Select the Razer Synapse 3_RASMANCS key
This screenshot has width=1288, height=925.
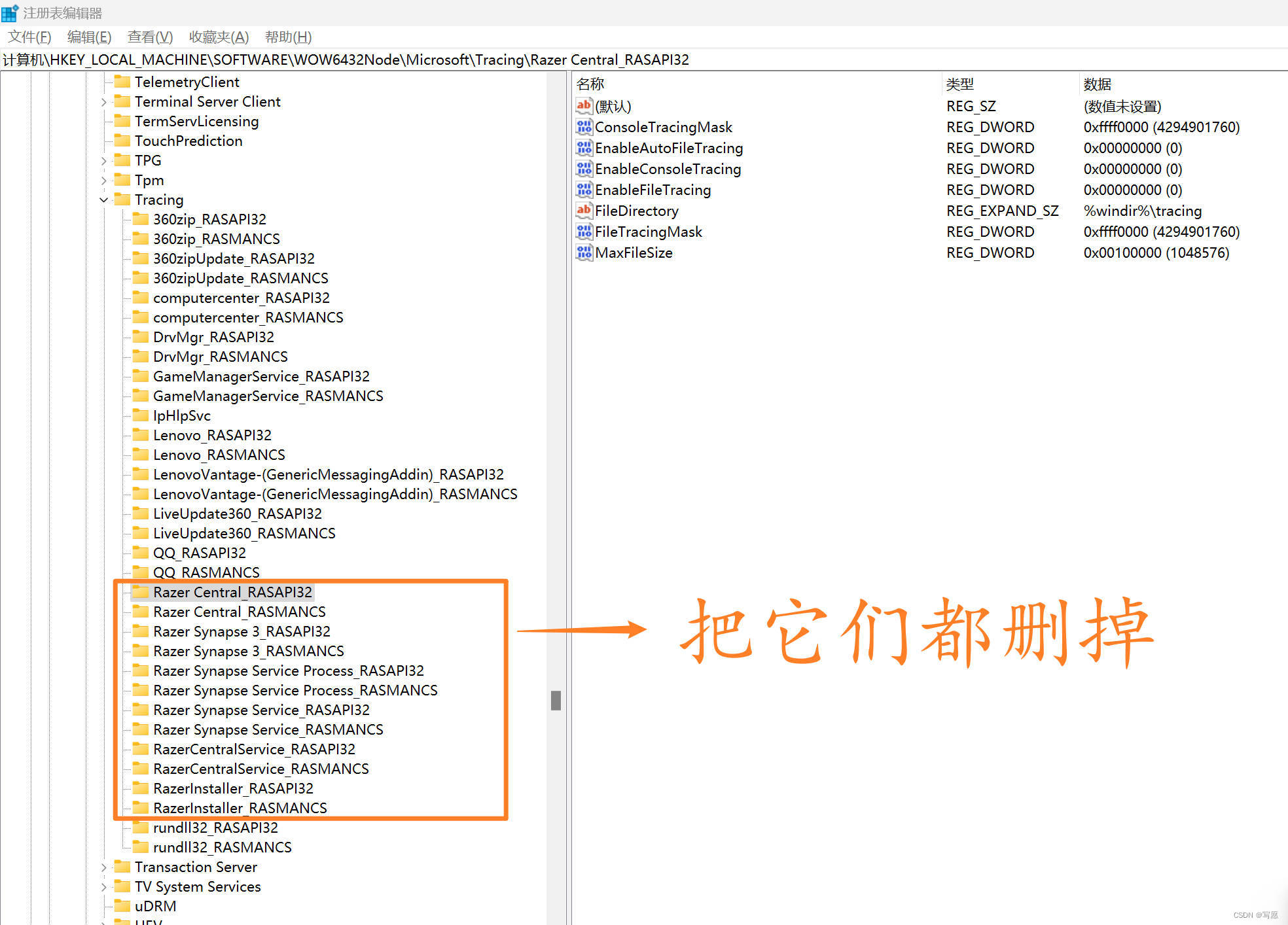coord(248,651)
